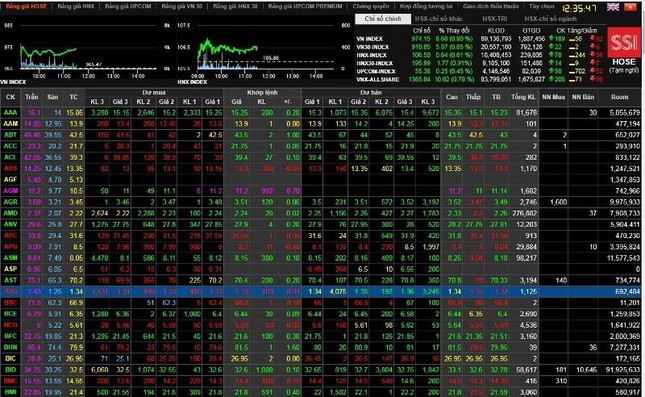Select the Chứng quyền menu item
Viewport: 645px width, 397px height.
pos(371,7)
